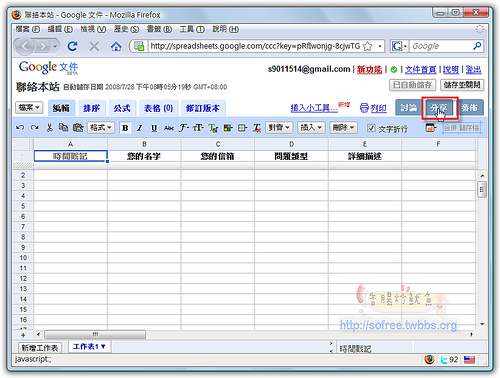Open cell borders icon
Viewport: 500px width, 378px height.
click(x=243, y=128)
